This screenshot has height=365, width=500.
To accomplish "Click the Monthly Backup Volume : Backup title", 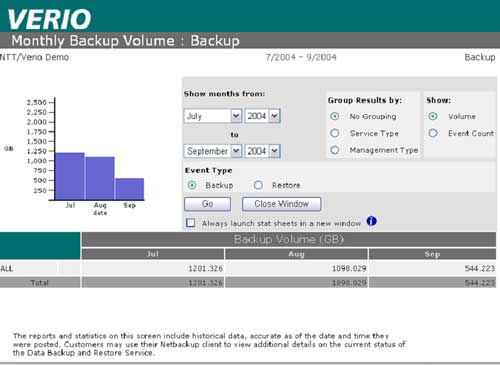I will tap(125, 41).
